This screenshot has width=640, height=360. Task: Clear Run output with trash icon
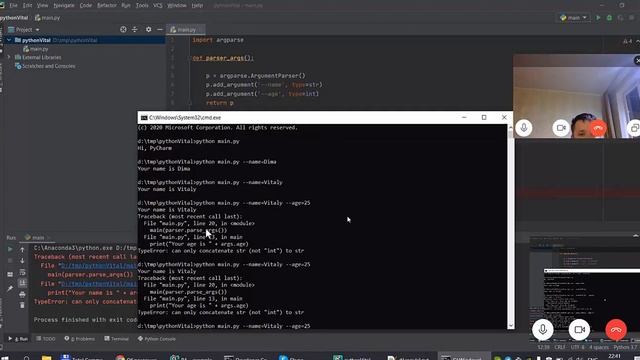tap(22, 305)
